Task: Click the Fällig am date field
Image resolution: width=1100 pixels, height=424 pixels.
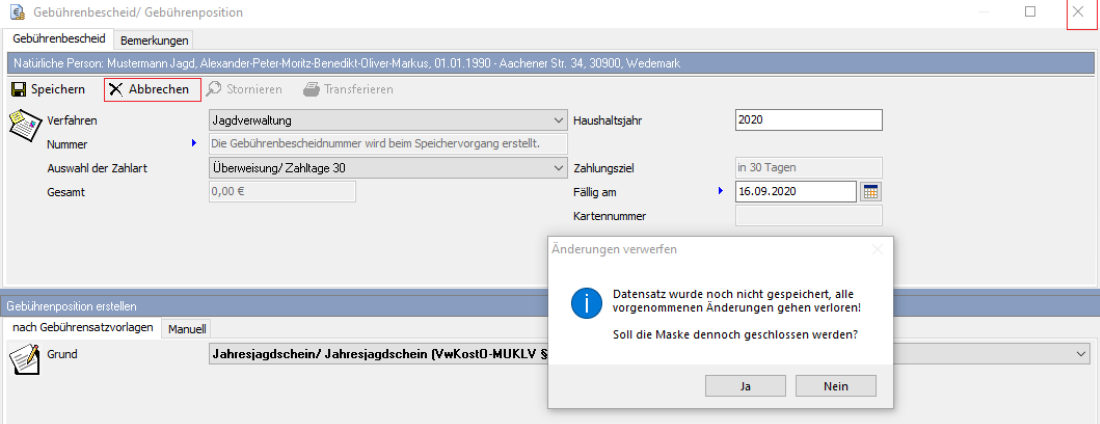Action: click(795, 191)
